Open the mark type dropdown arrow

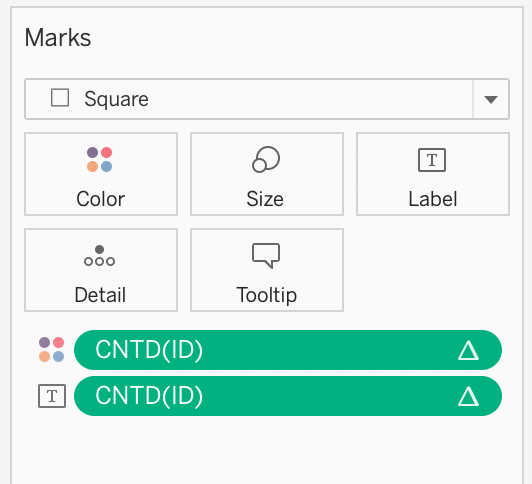tap(491, 99)
